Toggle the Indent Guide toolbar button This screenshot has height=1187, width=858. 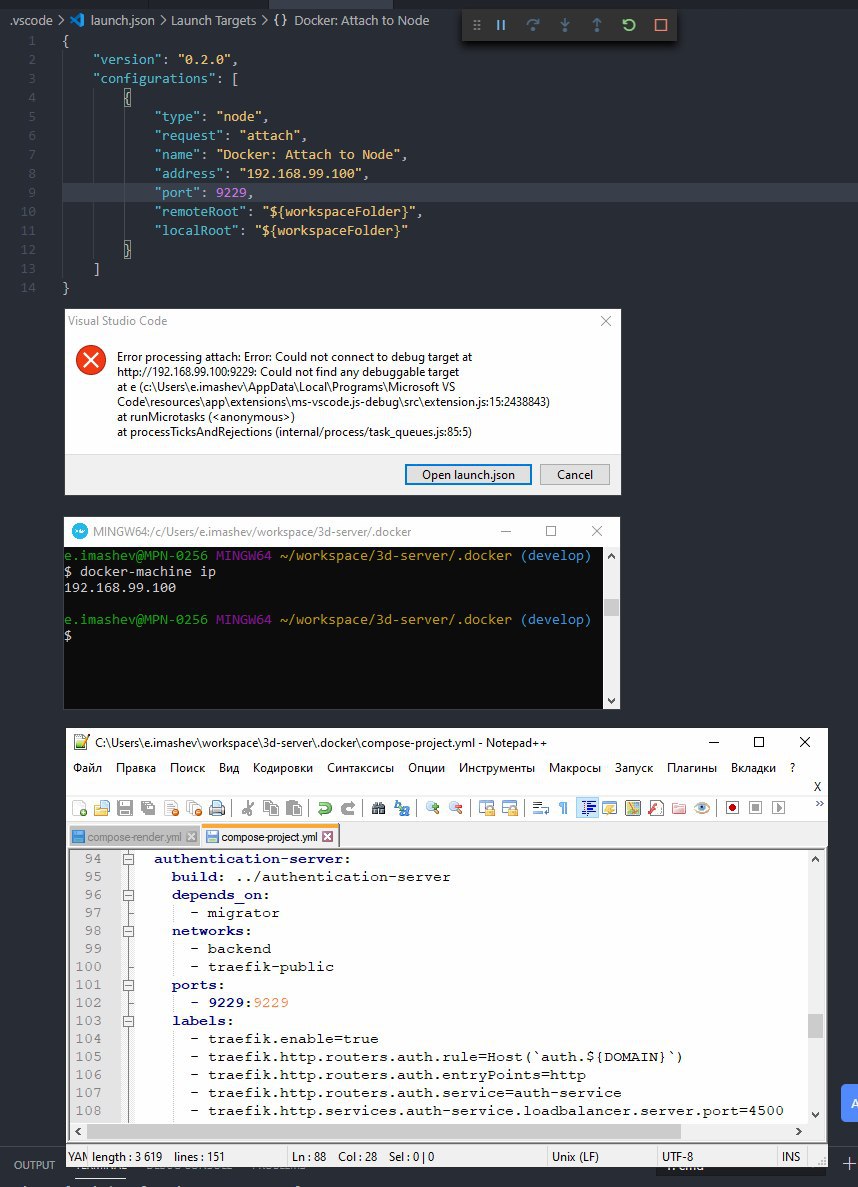pyautogui.click(x=588, y=808)
